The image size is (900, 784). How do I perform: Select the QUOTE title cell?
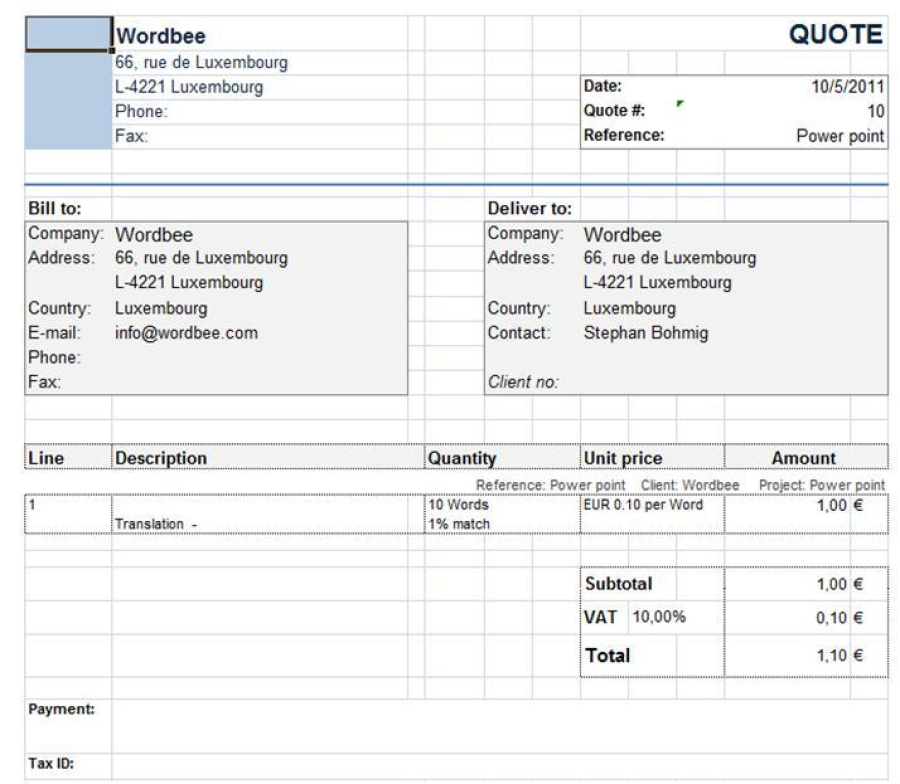point(836,35)
